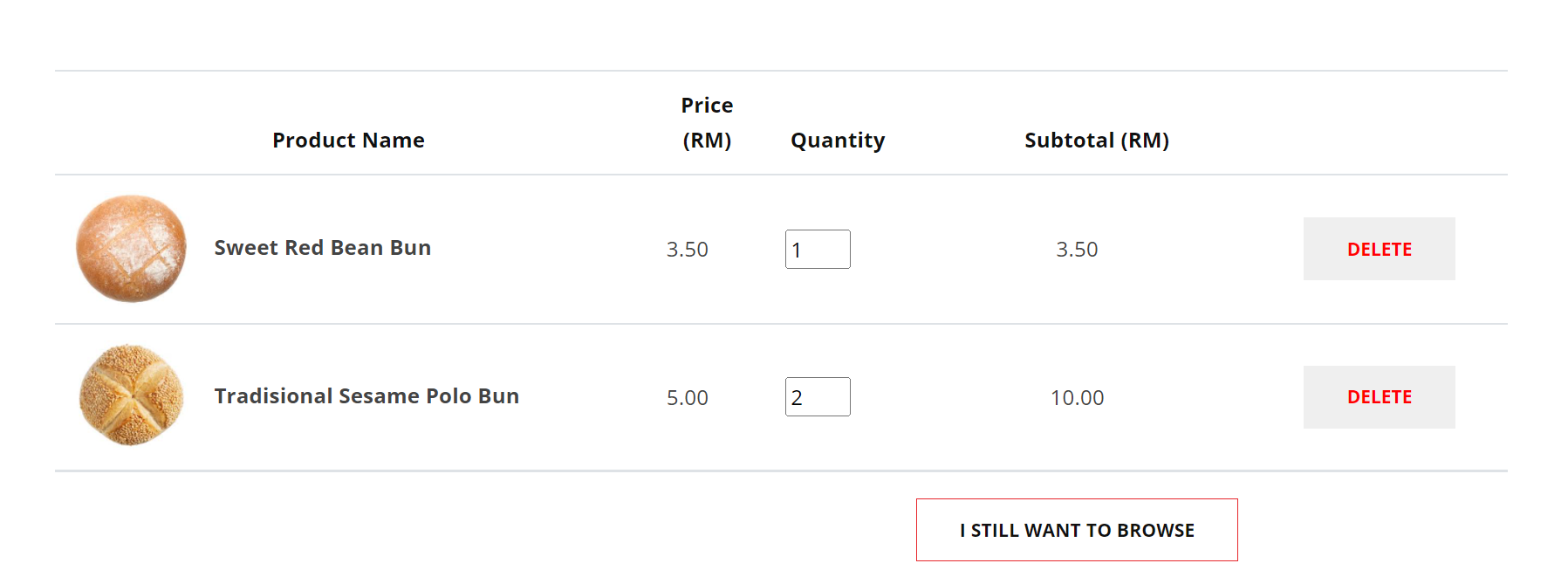
Task: Click the Quantity column header
Action: pyautogui.click(x=838, y=141)
